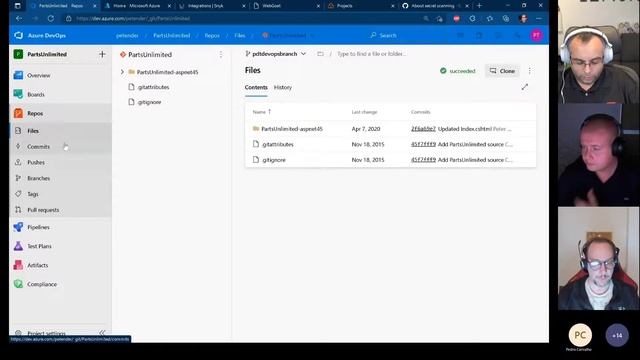Open Compliance in the sidebar
The height and width of the screenshot is (360, 640).
click(x=42, y=284)
